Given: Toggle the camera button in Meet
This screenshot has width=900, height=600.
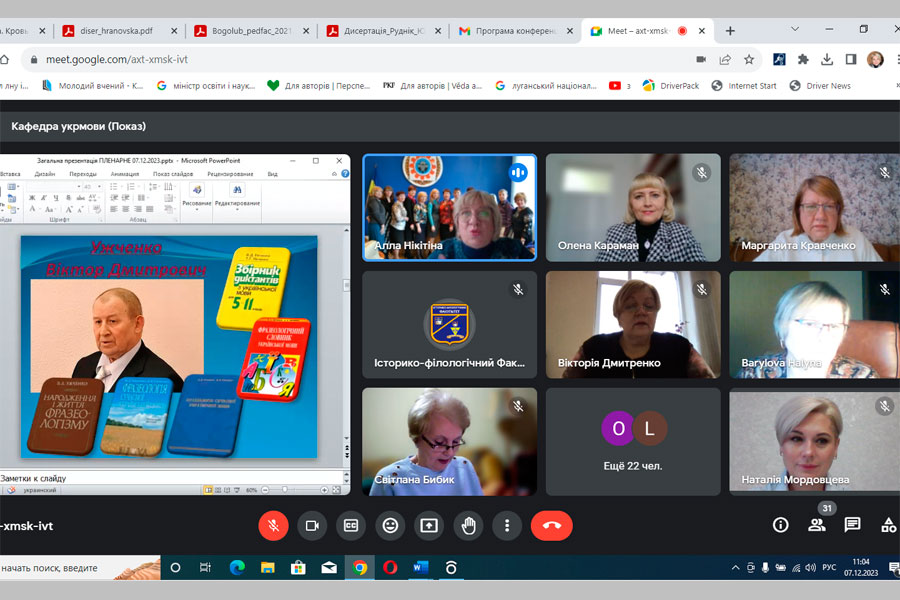Looking at the screenshot, I should pyautogui.click(x=312, y=525).
